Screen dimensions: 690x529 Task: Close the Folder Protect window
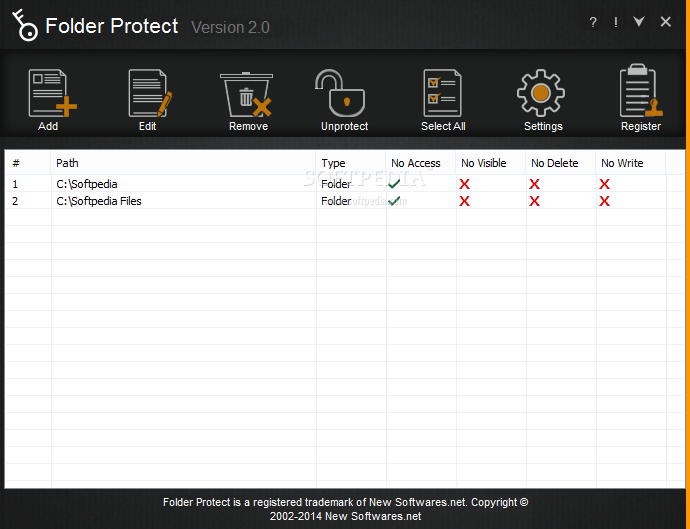click(x=666, y=22)
